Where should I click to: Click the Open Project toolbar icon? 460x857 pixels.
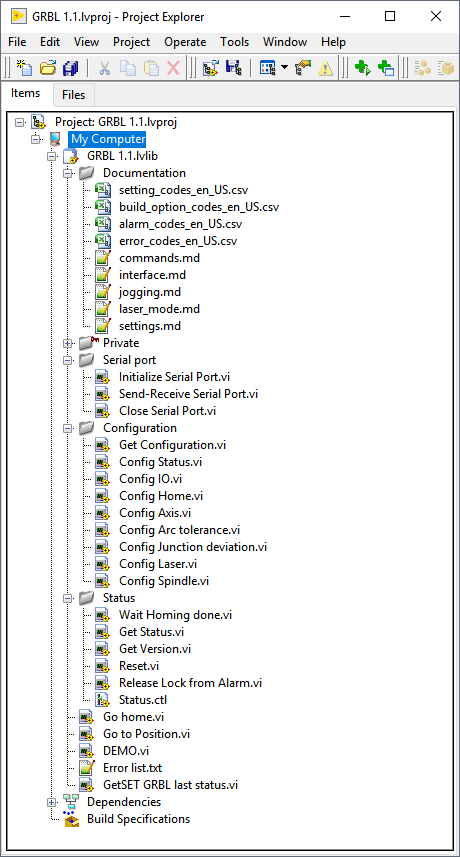point(48,68)
